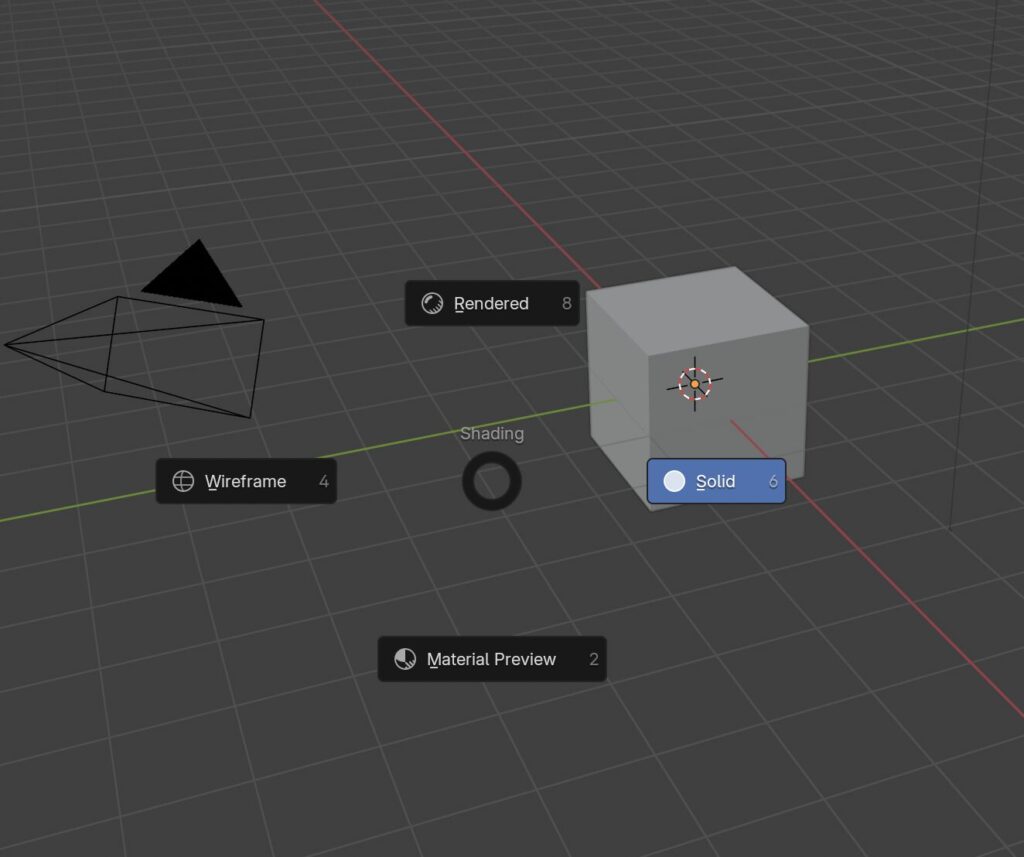Click the Material Preview sphere icon
Viewport: 1024px width, 857px height.
pyautogui.click(x=405, y=659)
